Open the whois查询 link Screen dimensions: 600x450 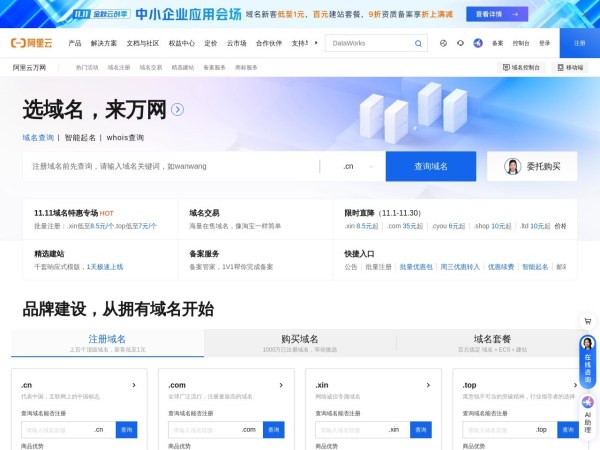point(128,137)
